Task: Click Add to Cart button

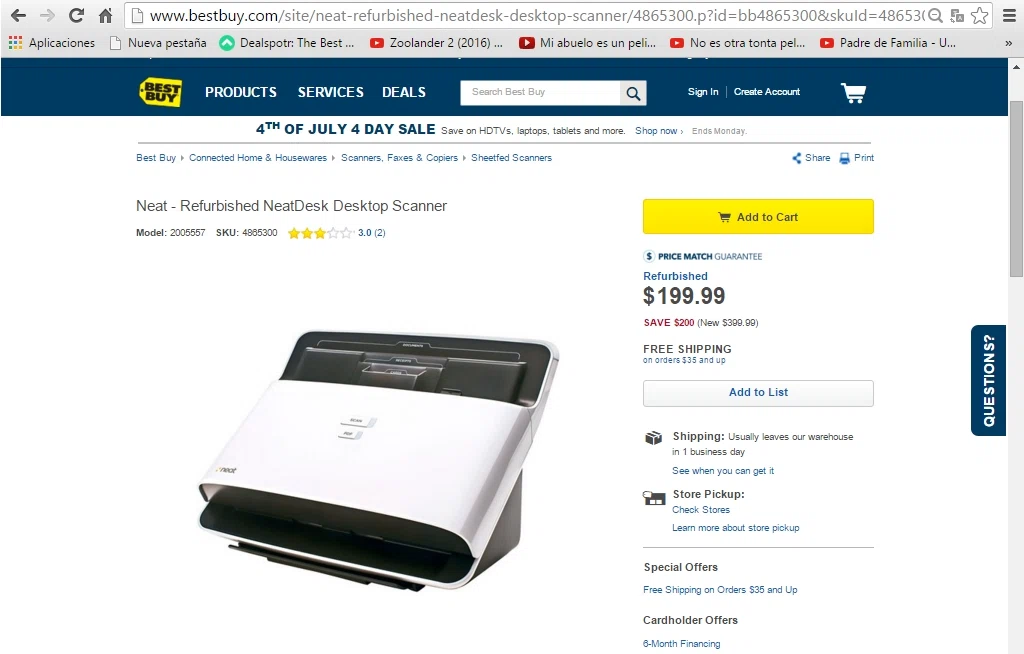Action: (x=758, y=217)
